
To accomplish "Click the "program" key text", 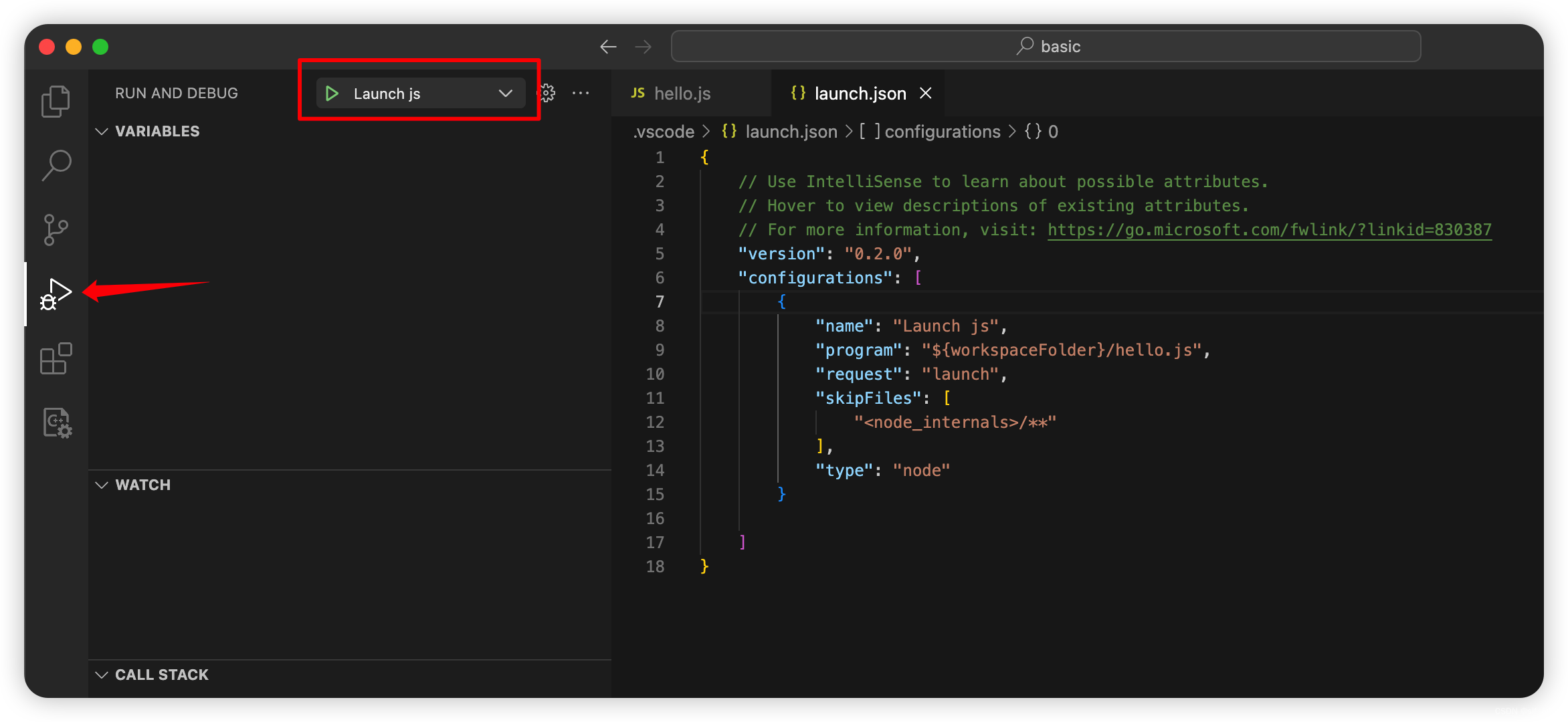I will click(859, 350).
